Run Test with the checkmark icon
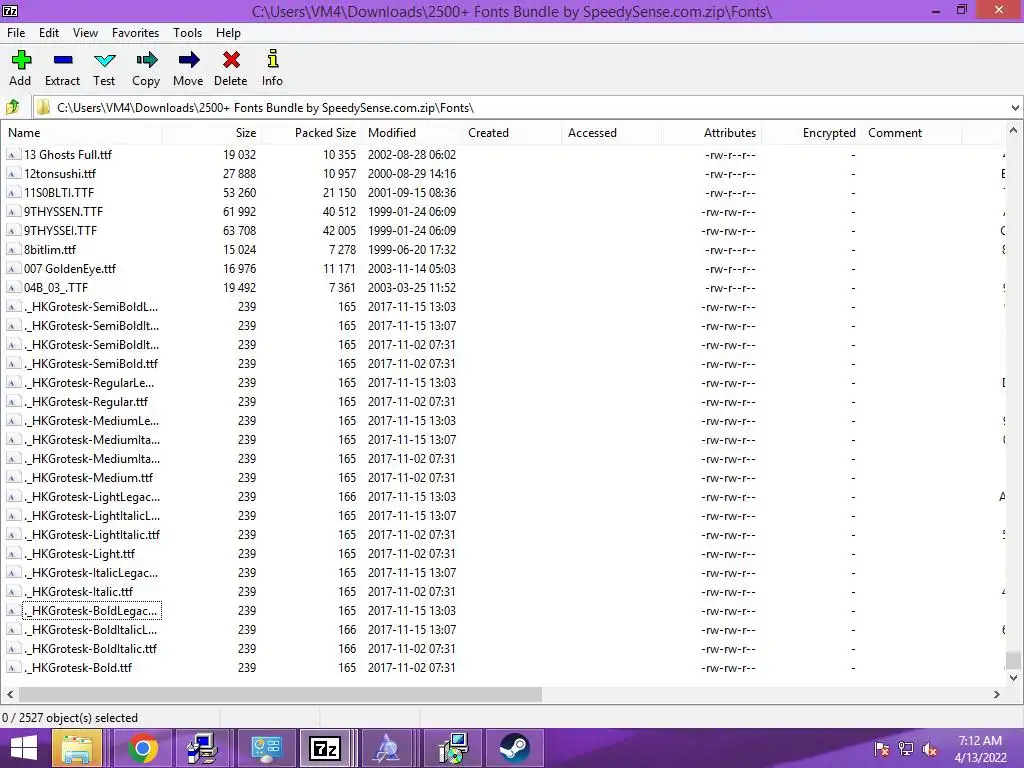The image size is (1024, 768). (x=104, y=61)
